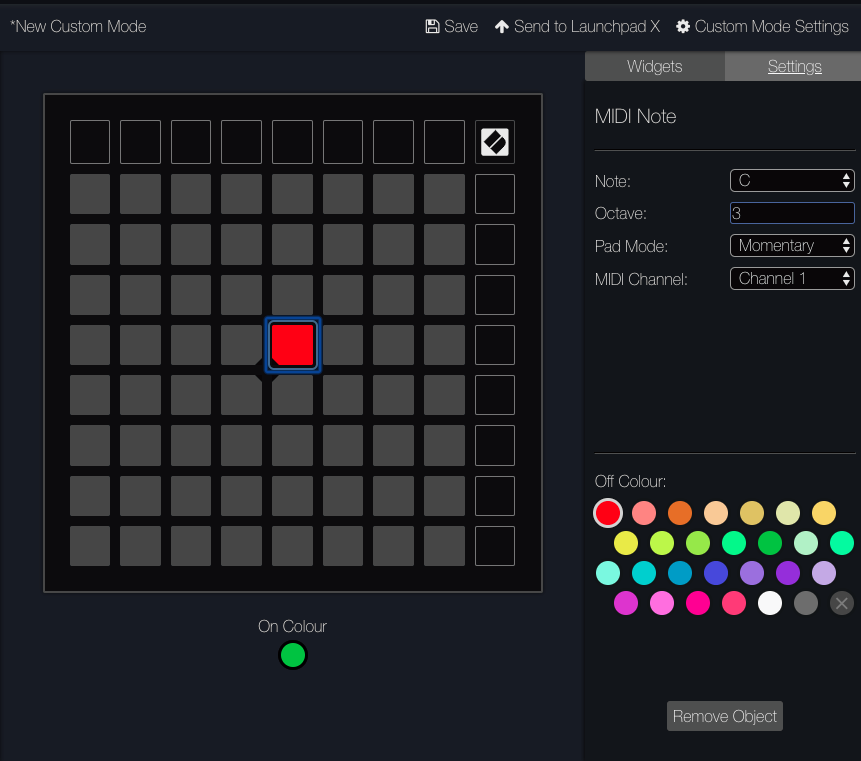Click the top-left outlined button of grid

point(90,142)
